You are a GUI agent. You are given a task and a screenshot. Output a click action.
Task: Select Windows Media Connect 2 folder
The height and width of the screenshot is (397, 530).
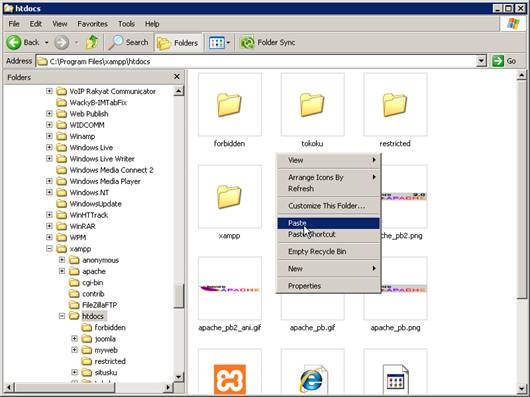click(111, 170)
